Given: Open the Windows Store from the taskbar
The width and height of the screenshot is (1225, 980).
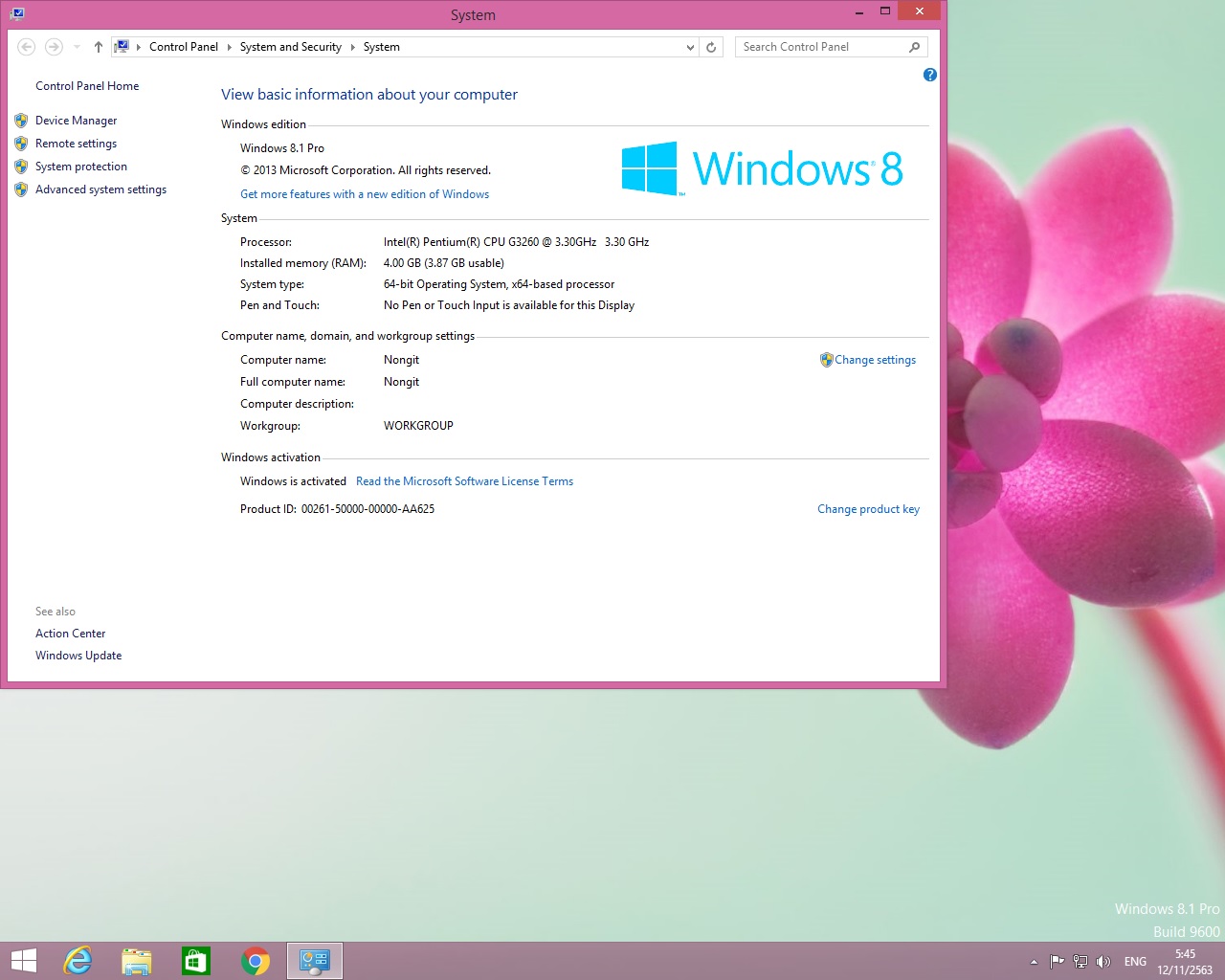Looking at the screenshot, I should (196, 961).
